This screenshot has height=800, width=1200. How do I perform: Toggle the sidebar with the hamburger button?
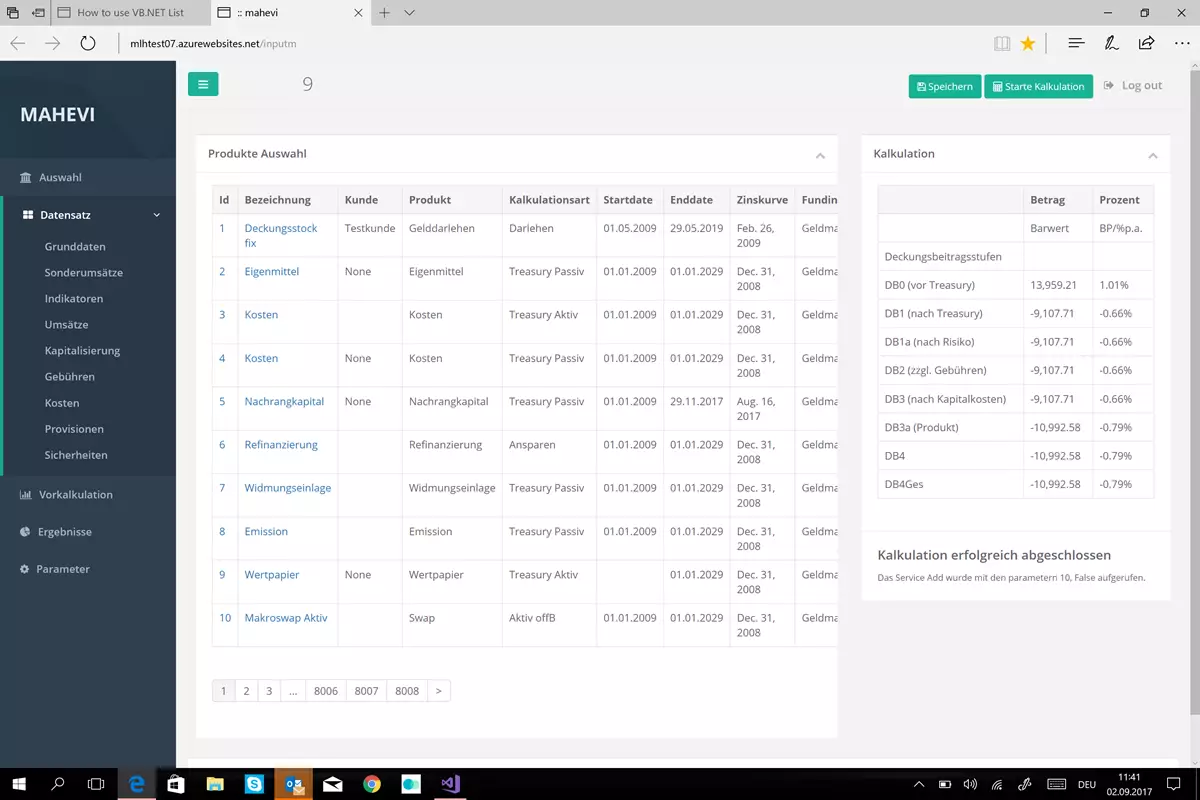pos(203,85)
